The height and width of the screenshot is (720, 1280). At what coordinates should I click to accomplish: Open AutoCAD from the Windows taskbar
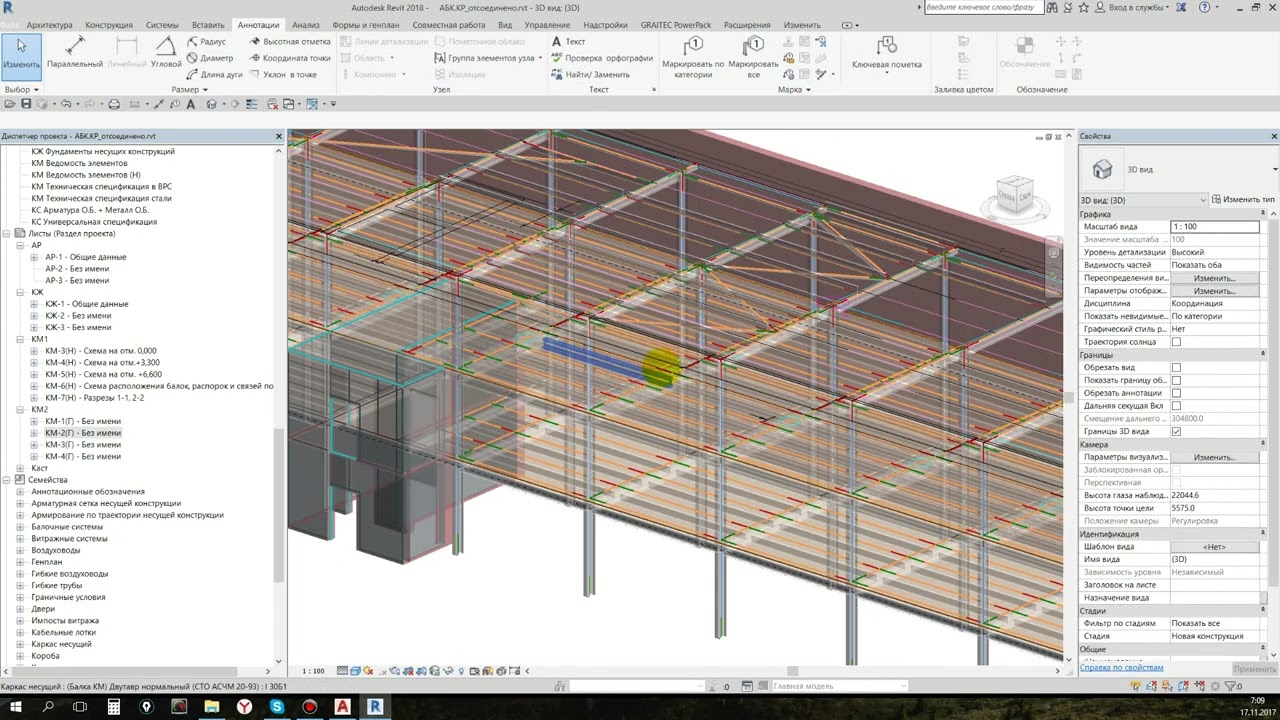point(342,706)
